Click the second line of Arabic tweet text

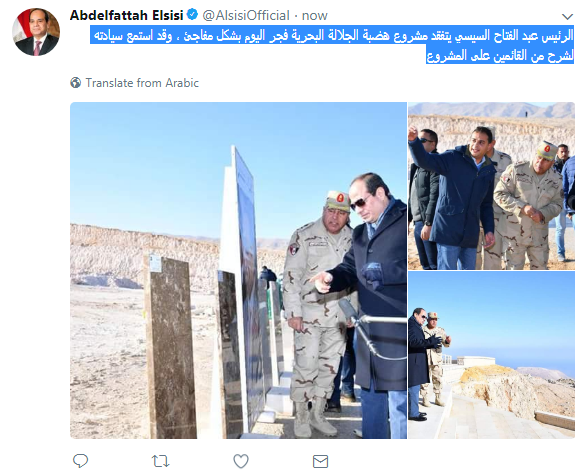[500, 55]
